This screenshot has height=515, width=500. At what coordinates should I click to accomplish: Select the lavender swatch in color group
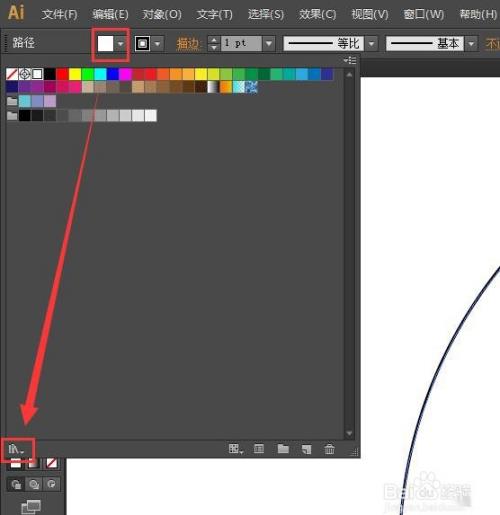pos(50,101)
